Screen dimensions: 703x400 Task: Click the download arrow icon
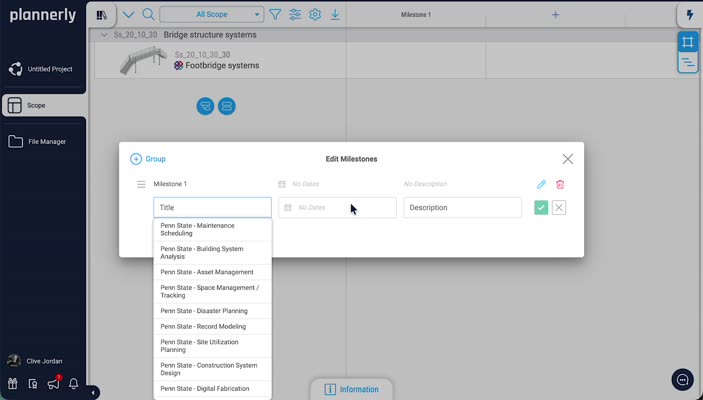click(x=335, y=15)
